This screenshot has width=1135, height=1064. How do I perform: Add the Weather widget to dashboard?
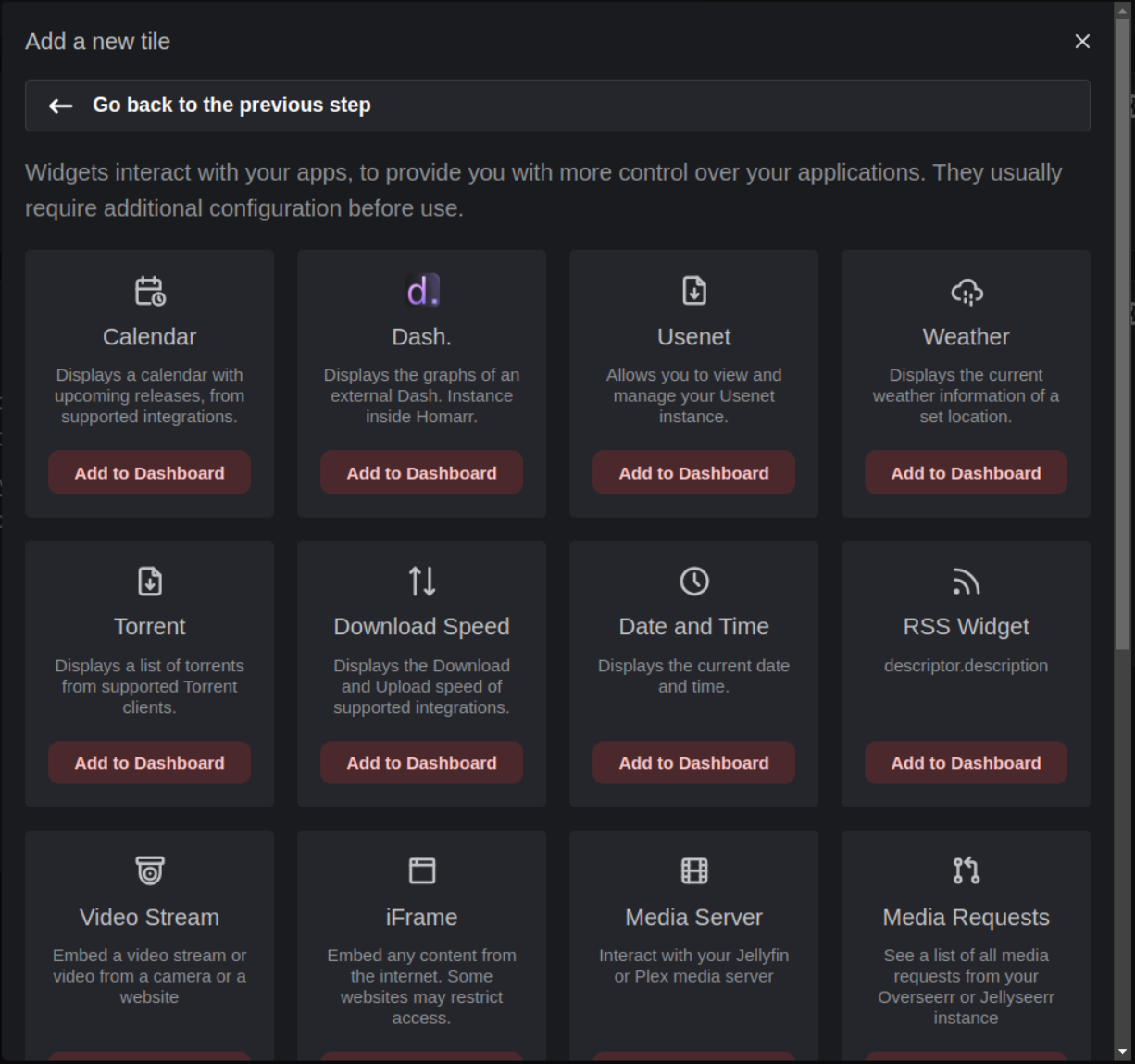click(966, 473)
